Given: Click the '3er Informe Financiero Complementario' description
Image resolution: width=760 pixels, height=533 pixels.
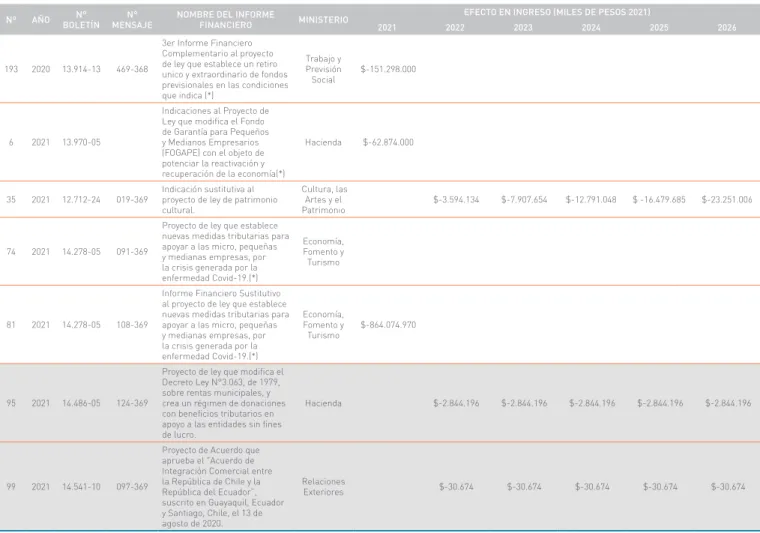Looking at the screenshot, I should tap(225, 69).
